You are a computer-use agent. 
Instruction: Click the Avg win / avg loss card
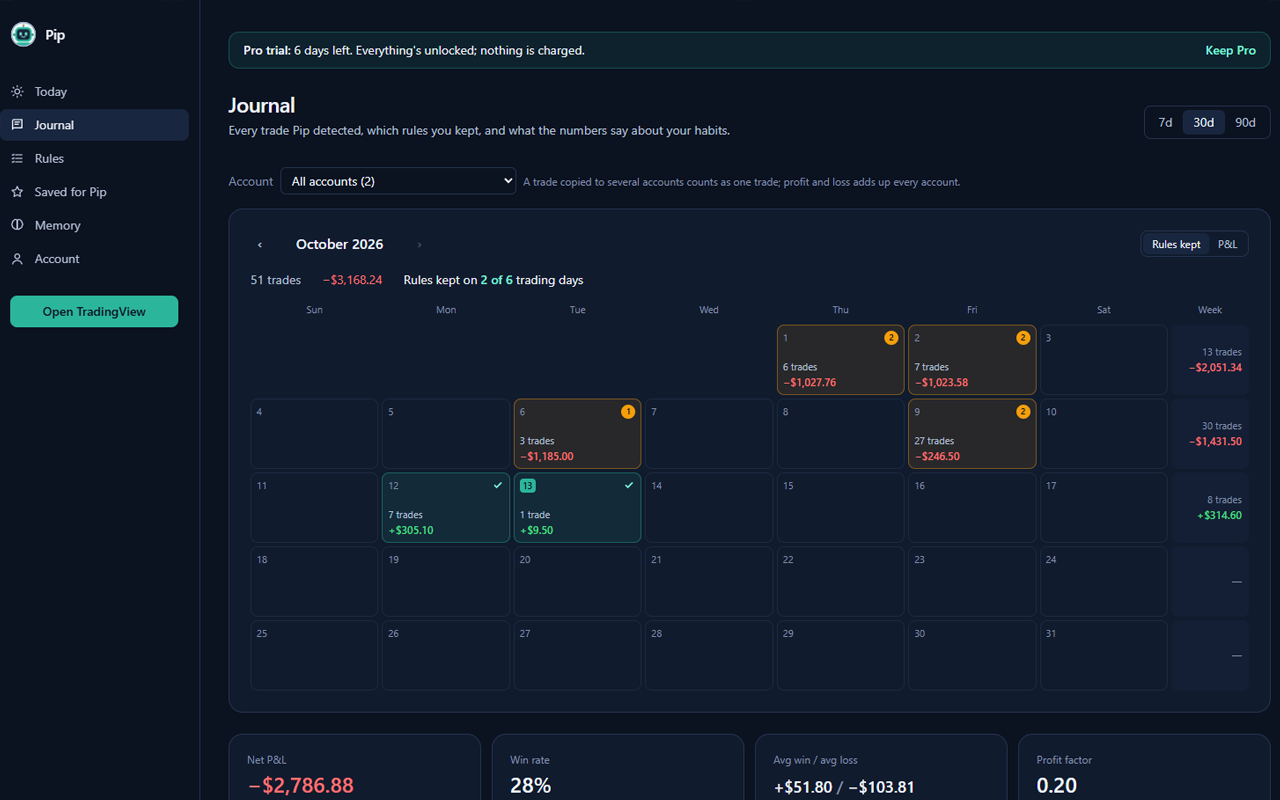click(881, 767)
